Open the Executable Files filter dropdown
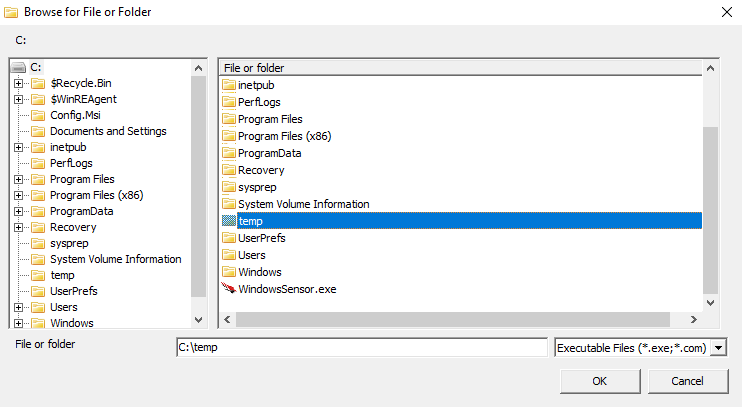 (719, 348)
